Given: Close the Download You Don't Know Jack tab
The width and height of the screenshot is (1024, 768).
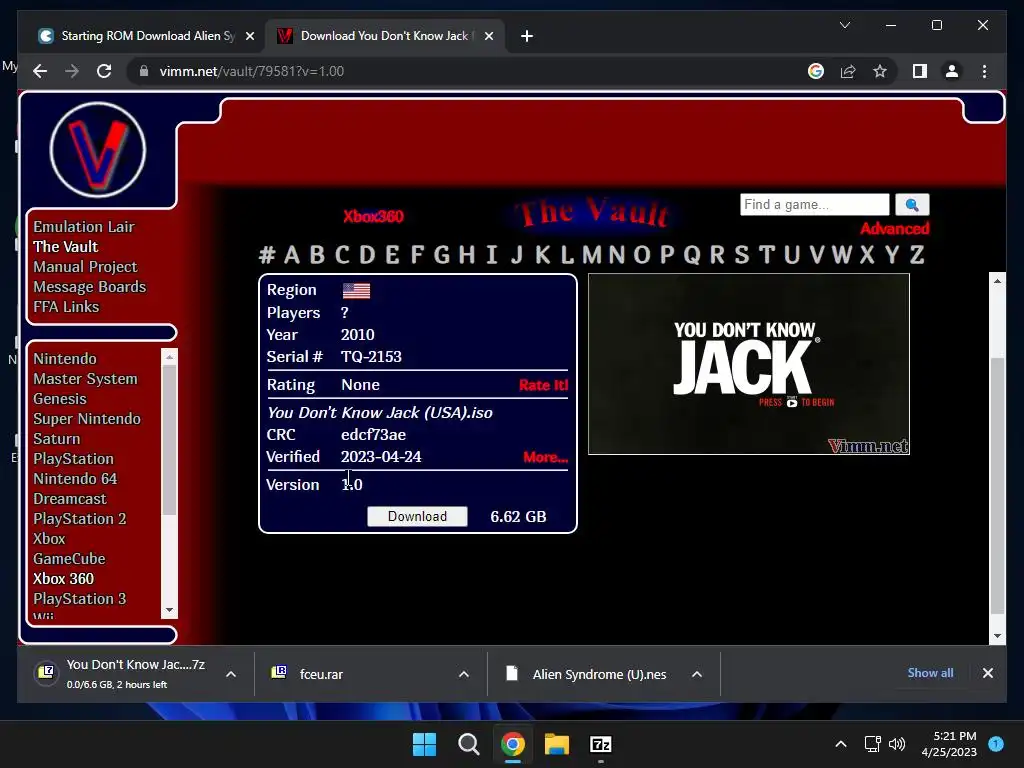Looking at the screenshot, I should pyautogui.click(x=488, y=36).
